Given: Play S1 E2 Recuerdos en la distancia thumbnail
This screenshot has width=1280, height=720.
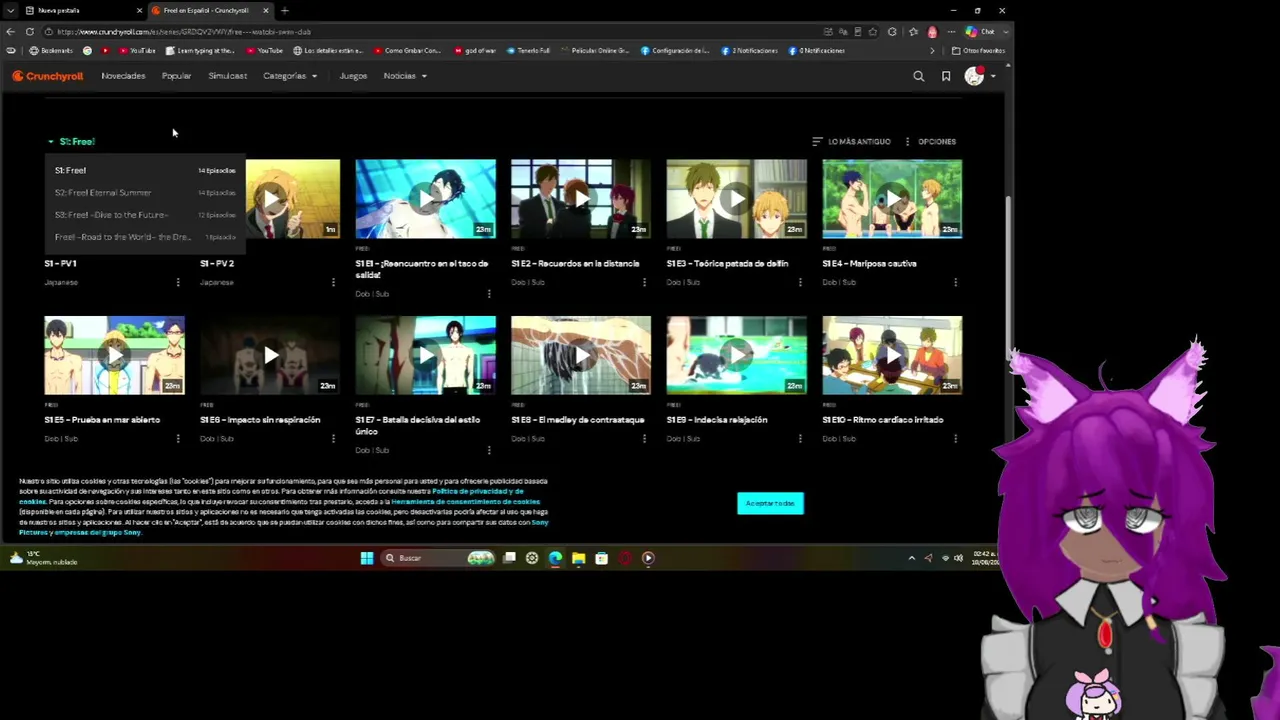Looking at the screenshot, I should click(x=581, y=199).
